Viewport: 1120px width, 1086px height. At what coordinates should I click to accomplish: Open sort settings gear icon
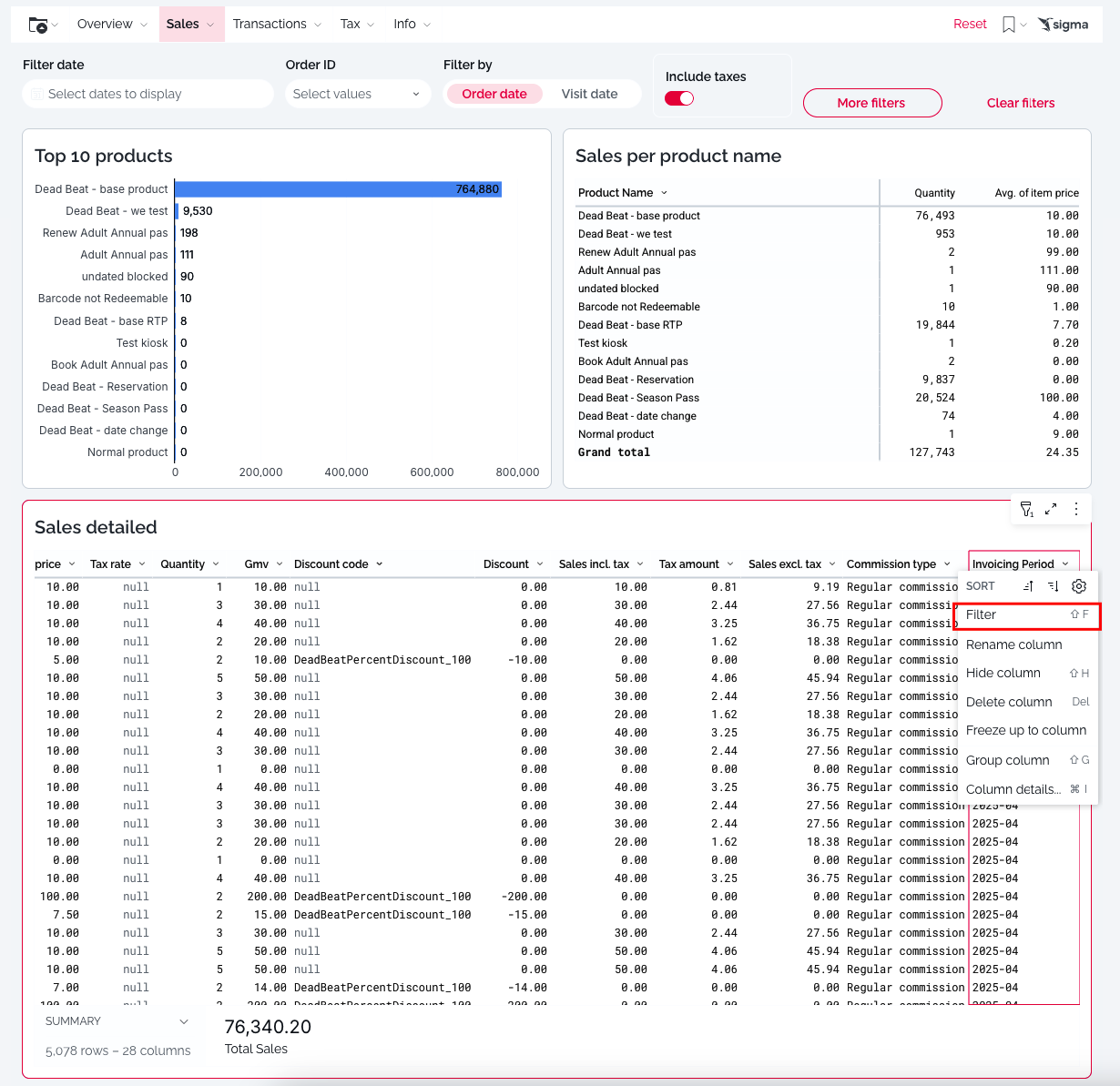tap(1079, 586)
